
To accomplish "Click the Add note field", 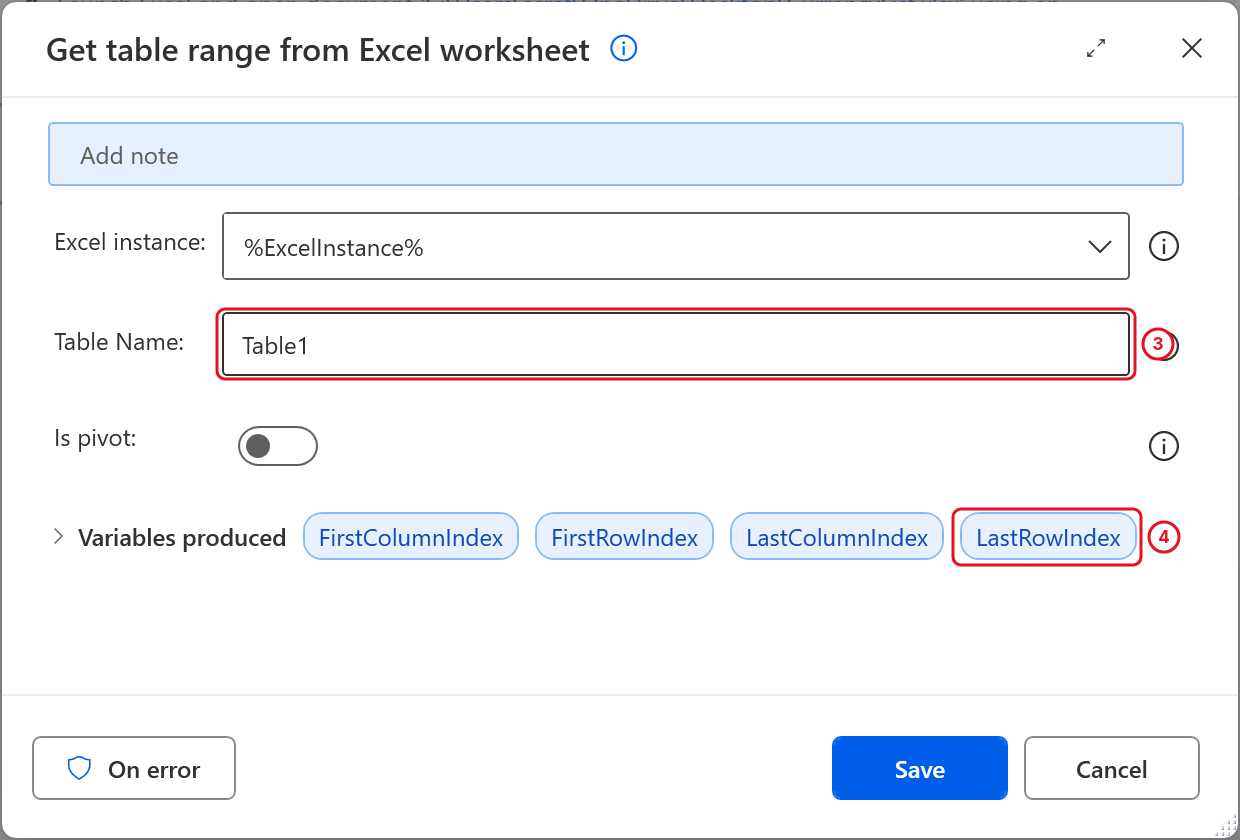I will pos(616,155).
